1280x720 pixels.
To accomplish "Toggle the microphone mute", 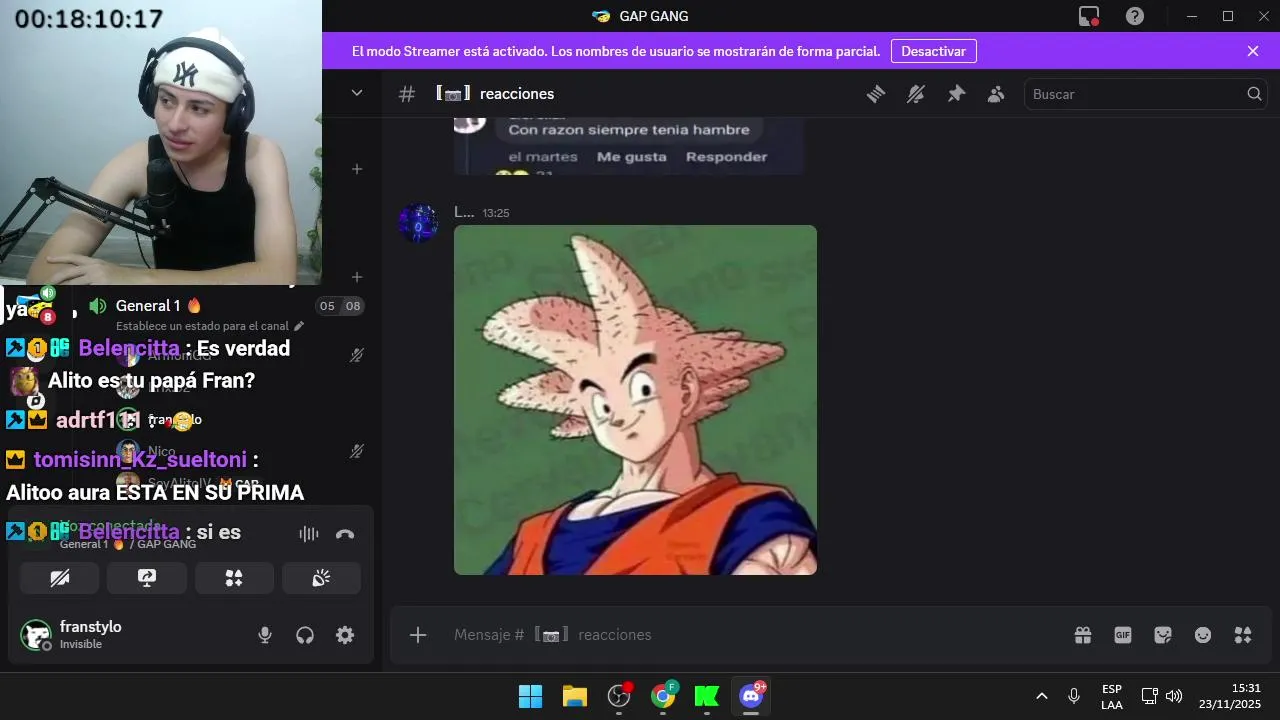I will pyautogui.click(x=265, y=635).
